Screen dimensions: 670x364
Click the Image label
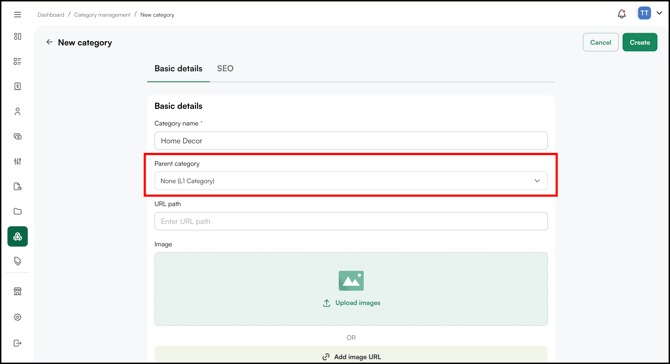[x=163, y=244]
